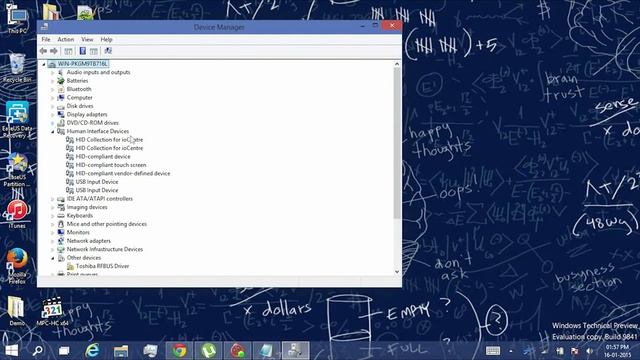
Task: Switch to uTorrent in taskbar
Action: tap(208, 351)
